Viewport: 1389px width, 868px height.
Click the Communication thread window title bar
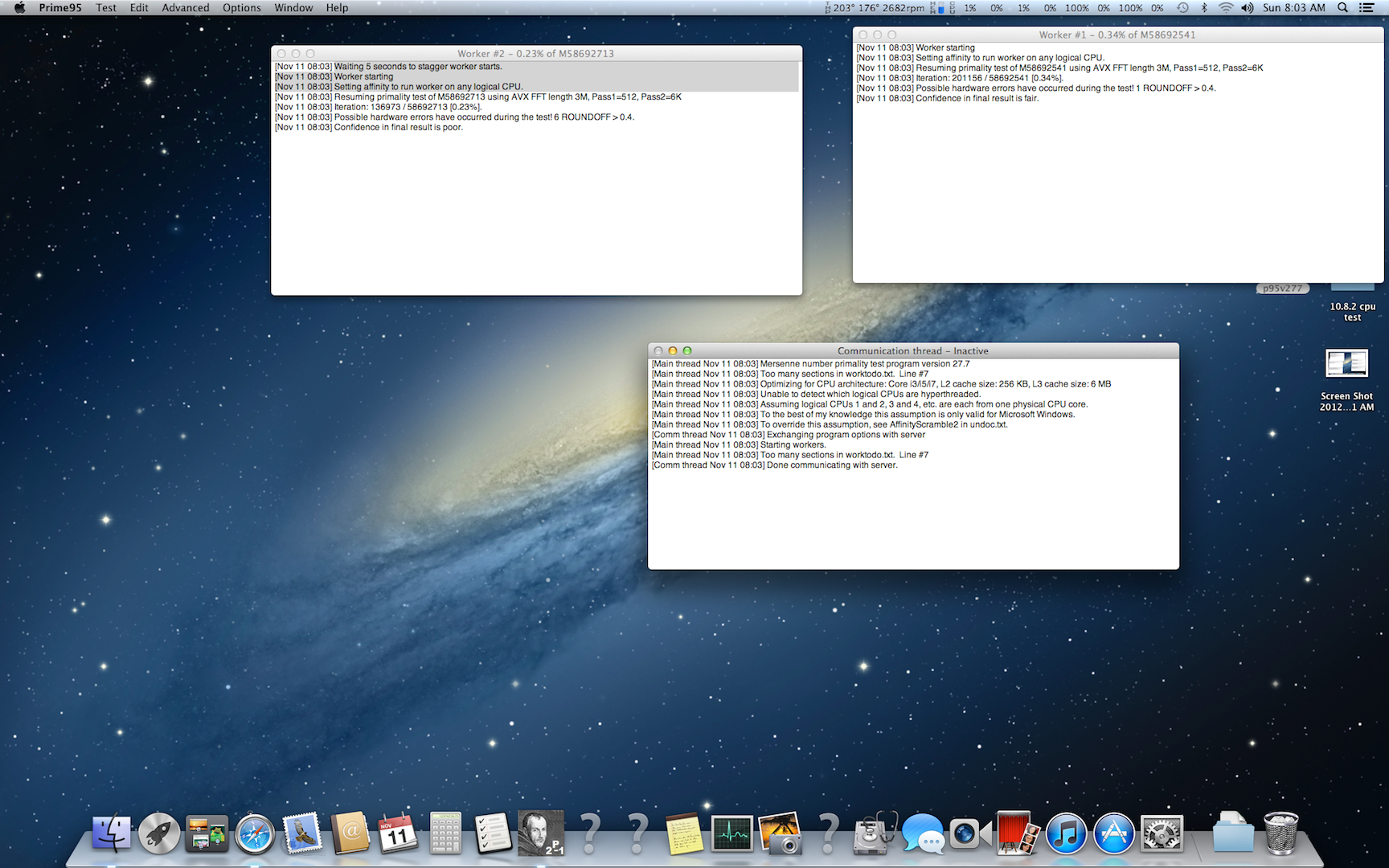(913, 351)
